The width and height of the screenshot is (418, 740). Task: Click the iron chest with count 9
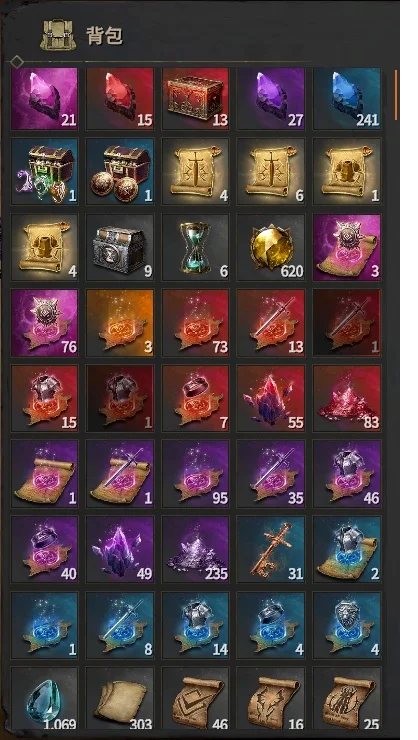(x=120, y=248)
